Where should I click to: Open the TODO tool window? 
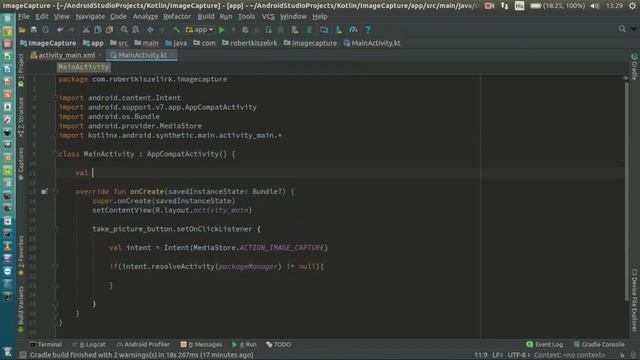(279, 344)
